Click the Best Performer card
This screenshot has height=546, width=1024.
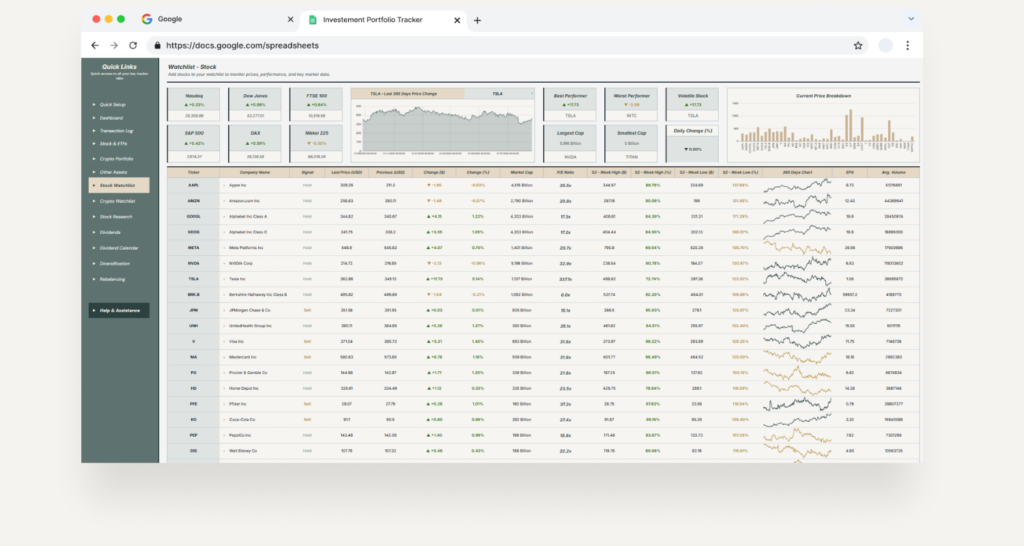coord(569,105)
